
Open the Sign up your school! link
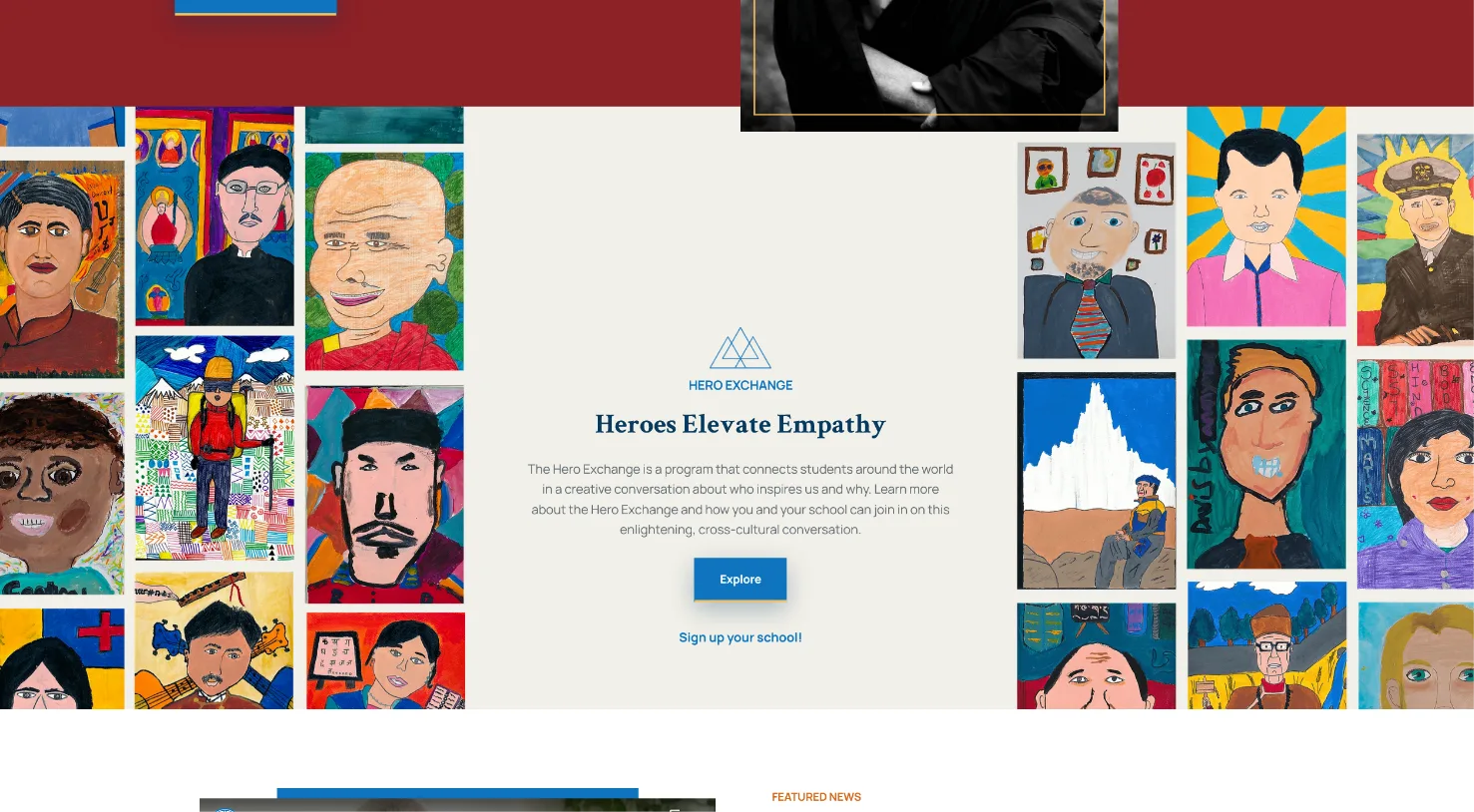740,637
